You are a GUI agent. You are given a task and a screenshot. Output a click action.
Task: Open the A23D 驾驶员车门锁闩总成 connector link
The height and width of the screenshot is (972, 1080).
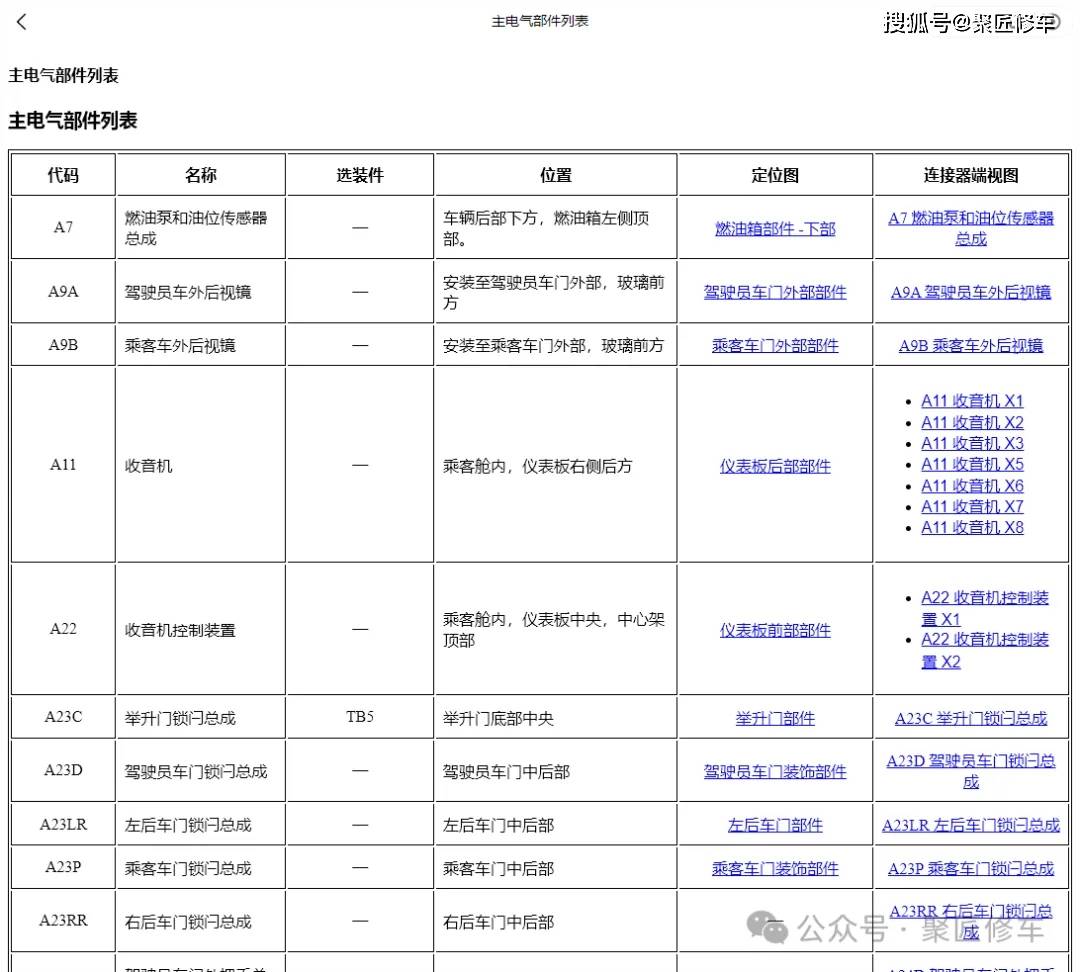click(x=970, y=772)
